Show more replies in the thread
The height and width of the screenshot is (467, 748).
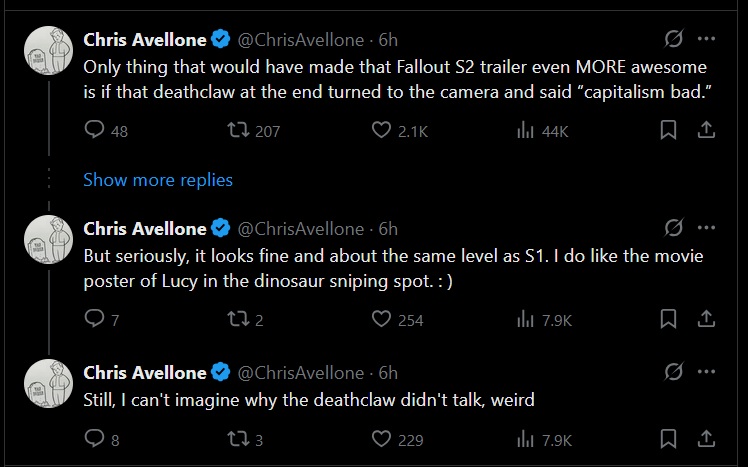tap(158, 180)
